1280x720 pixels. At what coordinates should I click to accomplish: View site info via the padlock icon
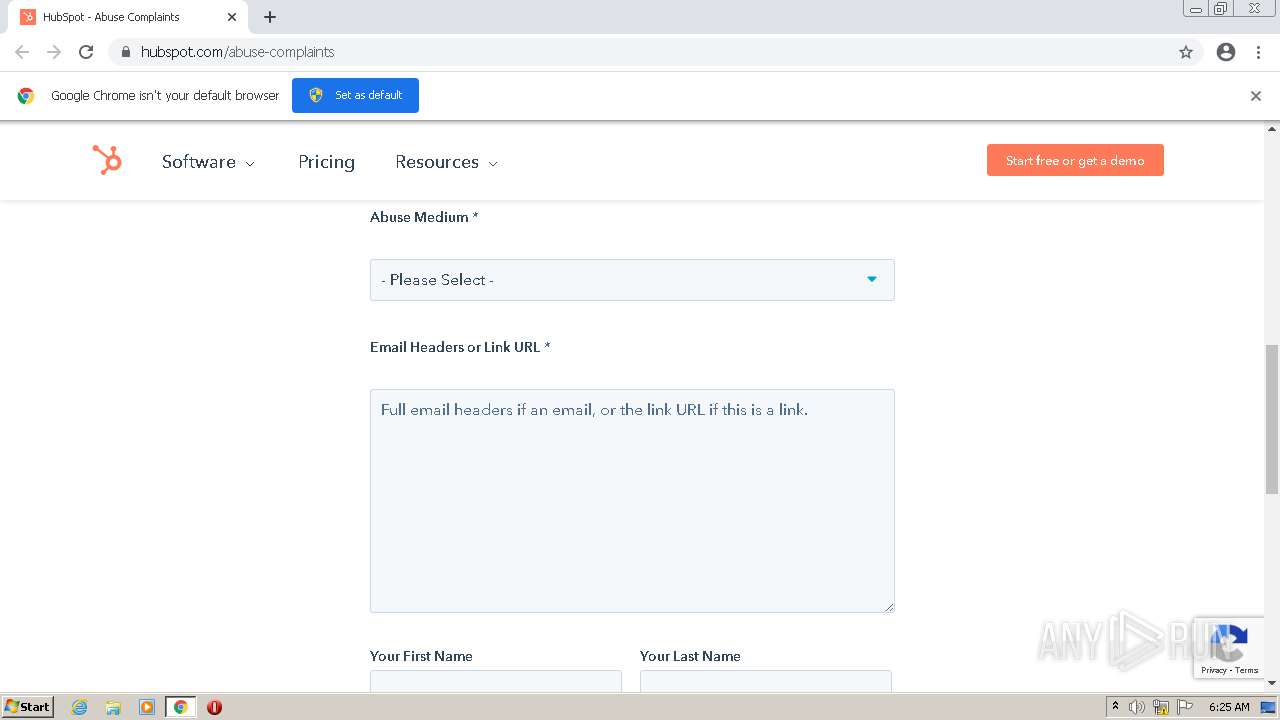(125, 52)
